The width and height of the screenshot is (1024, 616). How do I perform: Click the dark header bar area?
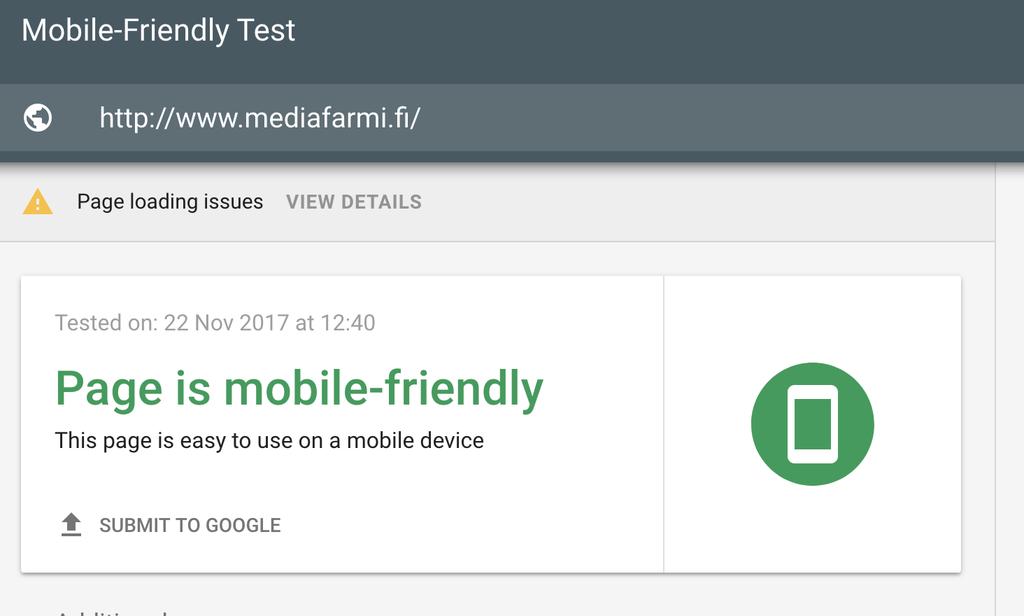pos(512,42)
